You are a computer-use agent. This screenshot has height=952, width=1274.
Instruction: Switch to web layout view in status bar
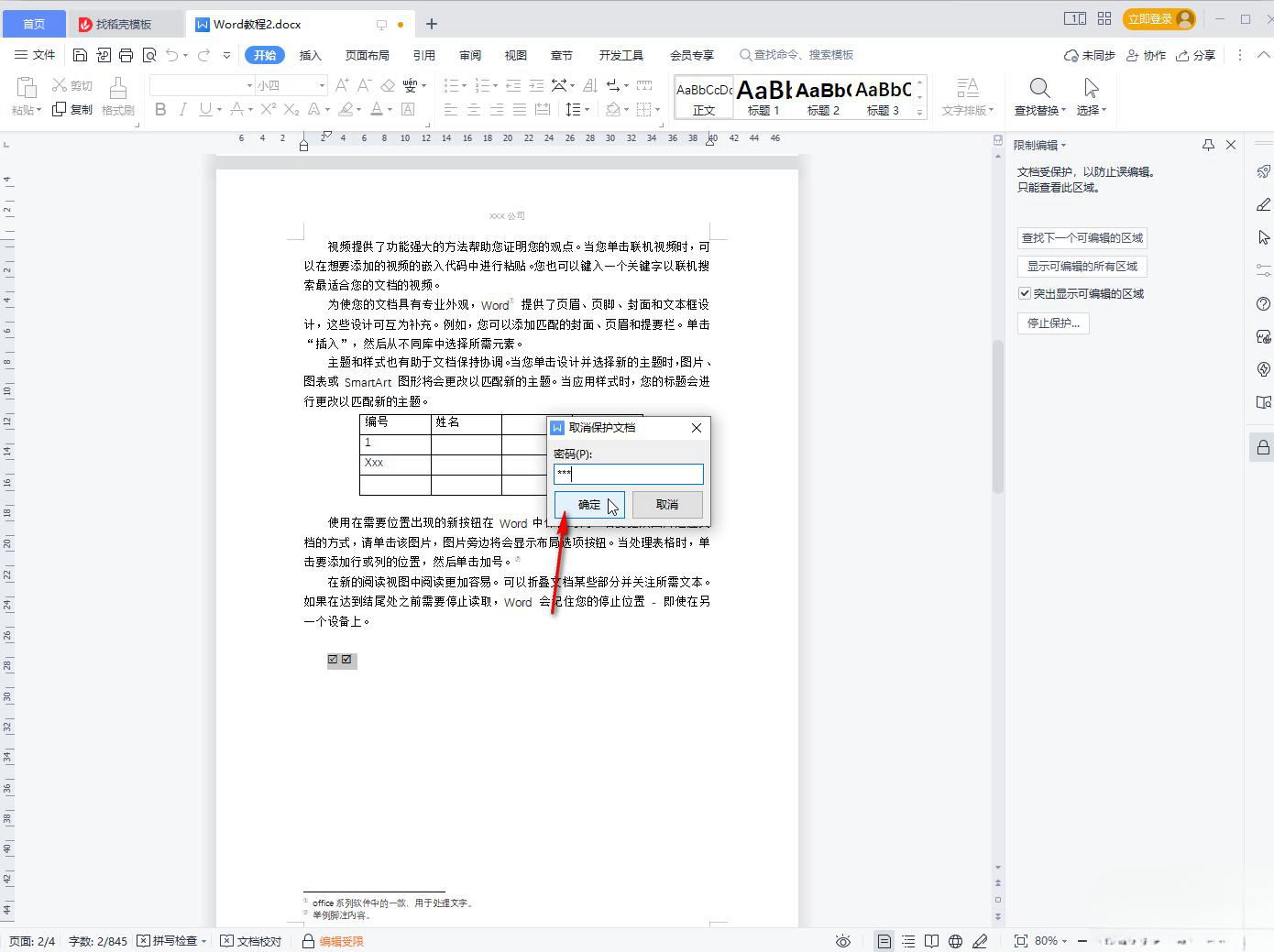955,941
